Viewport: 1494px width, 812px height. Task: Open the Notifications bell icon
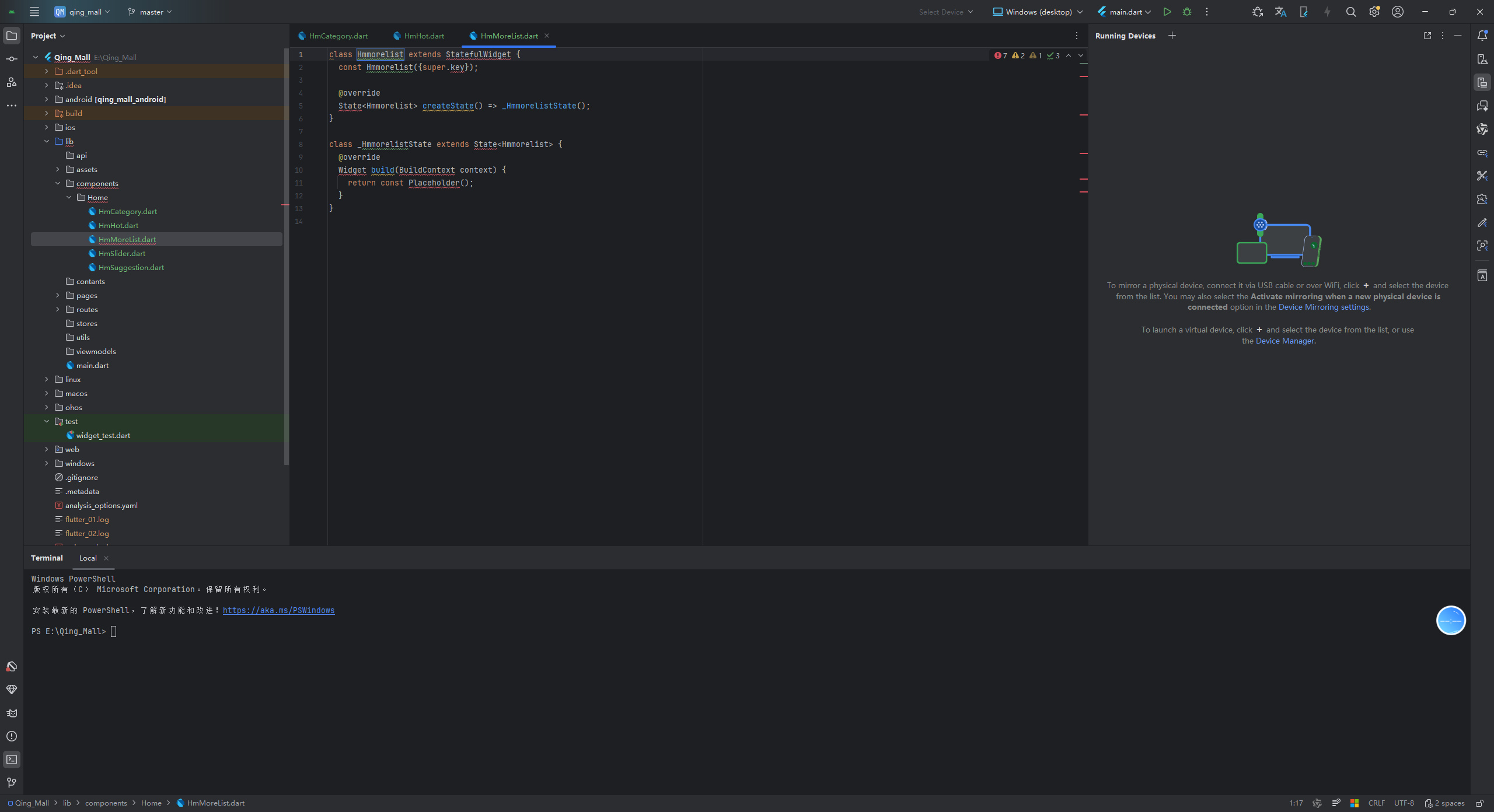(x=1482, y=36)
